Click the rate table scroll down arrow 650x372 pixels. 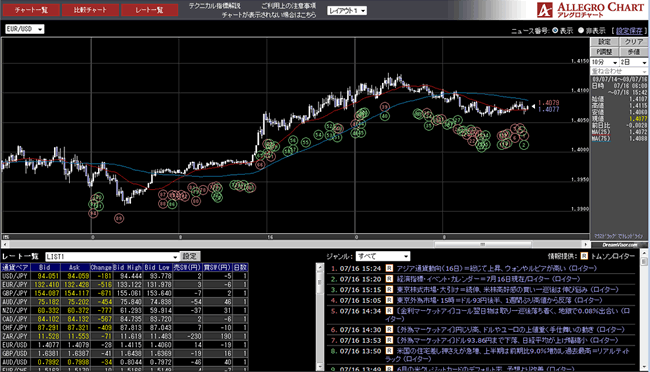[320, 367]
